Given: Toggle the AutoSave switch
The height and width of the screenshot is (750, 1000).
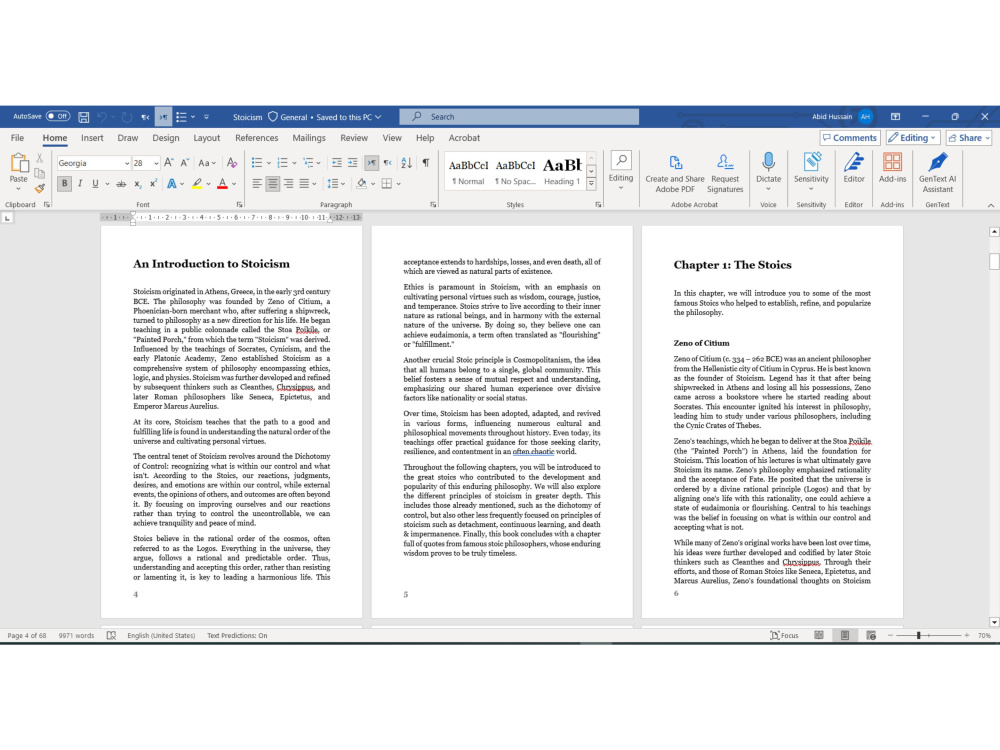Looking at the screenshot, I should click(58, 116).
